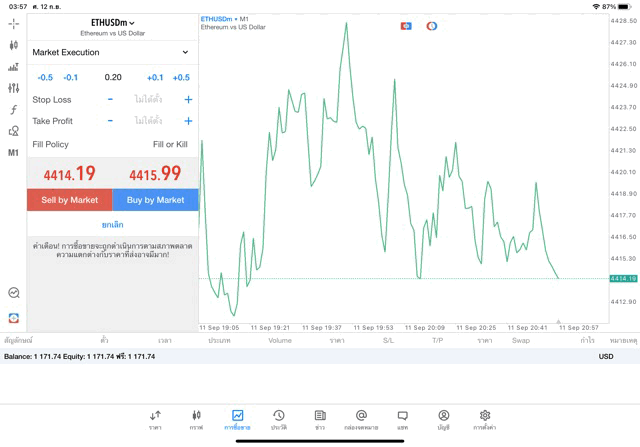Decrease Take Profit with minus button
The width and height of the screenshot is (640, 447).
click(110, 121)
